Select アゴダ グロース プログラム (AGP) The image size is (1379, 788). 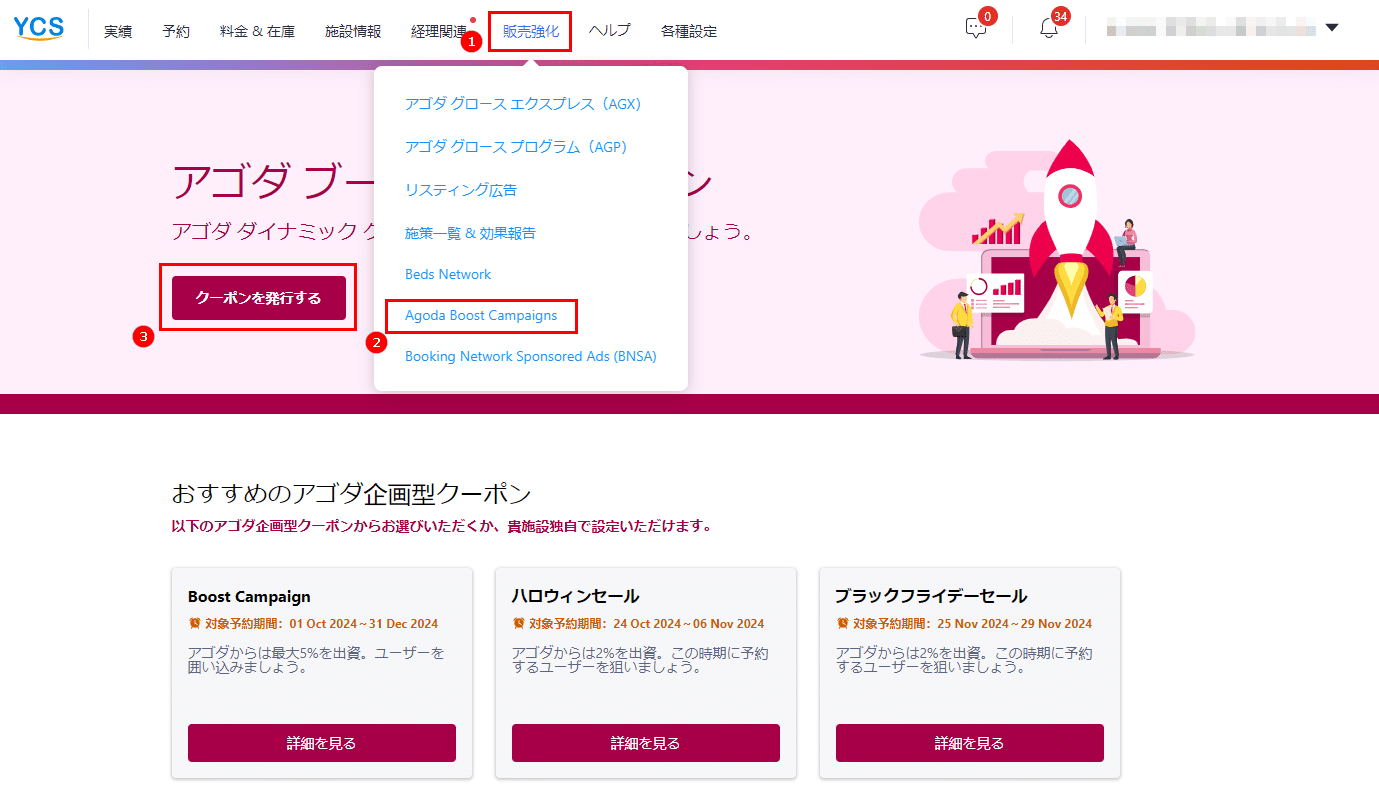pyautogui.click(x=516, y=147)
